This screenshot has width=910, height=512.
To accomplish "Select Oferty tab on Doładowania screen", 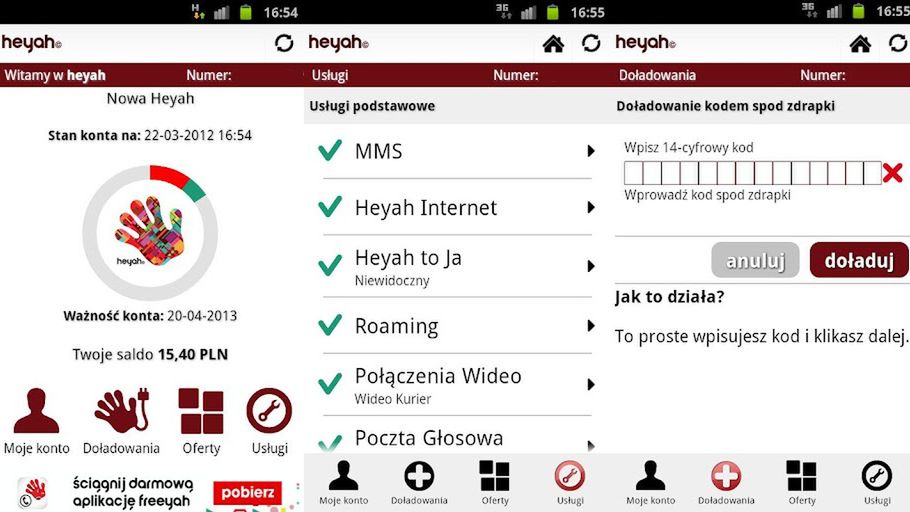I will click(801, 483).
